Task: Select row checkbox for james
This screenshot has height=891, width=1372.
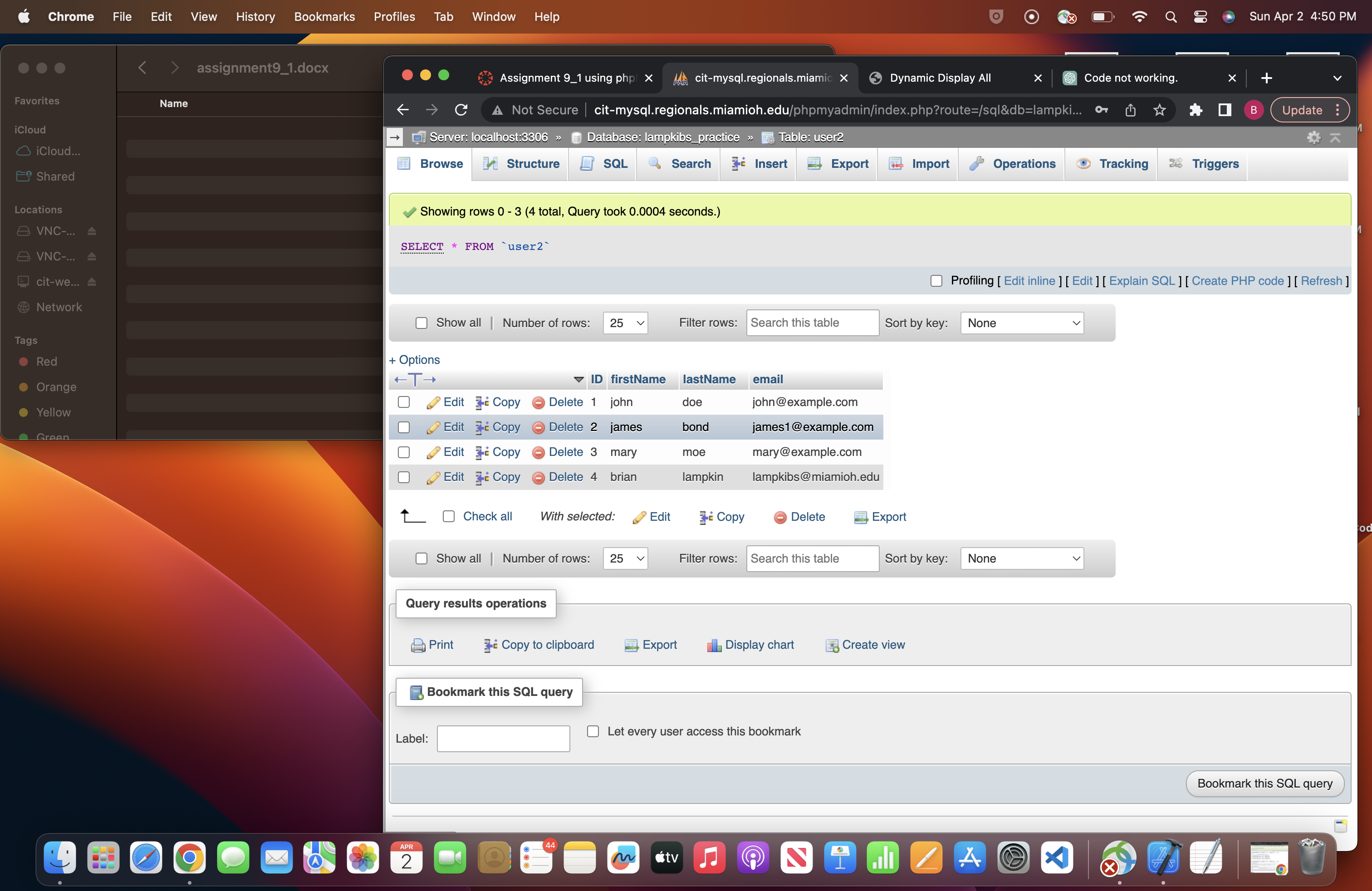Action: click(403, 427)
